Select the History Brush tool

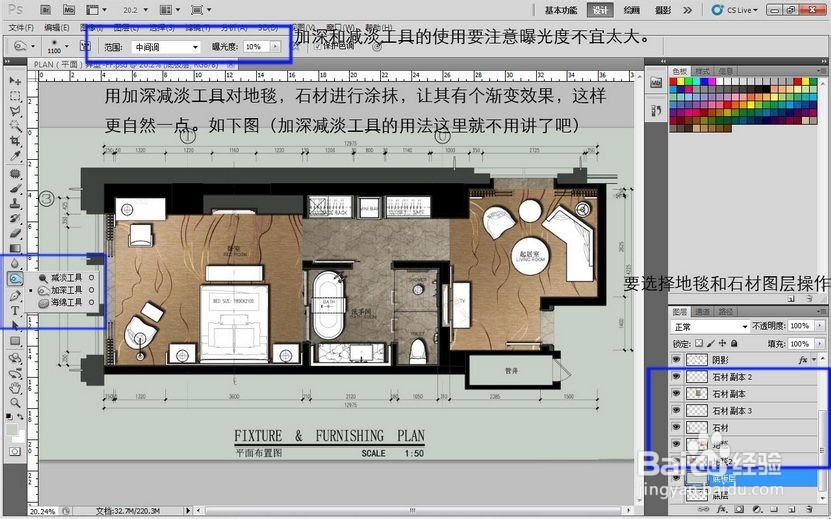coord(15,218)
